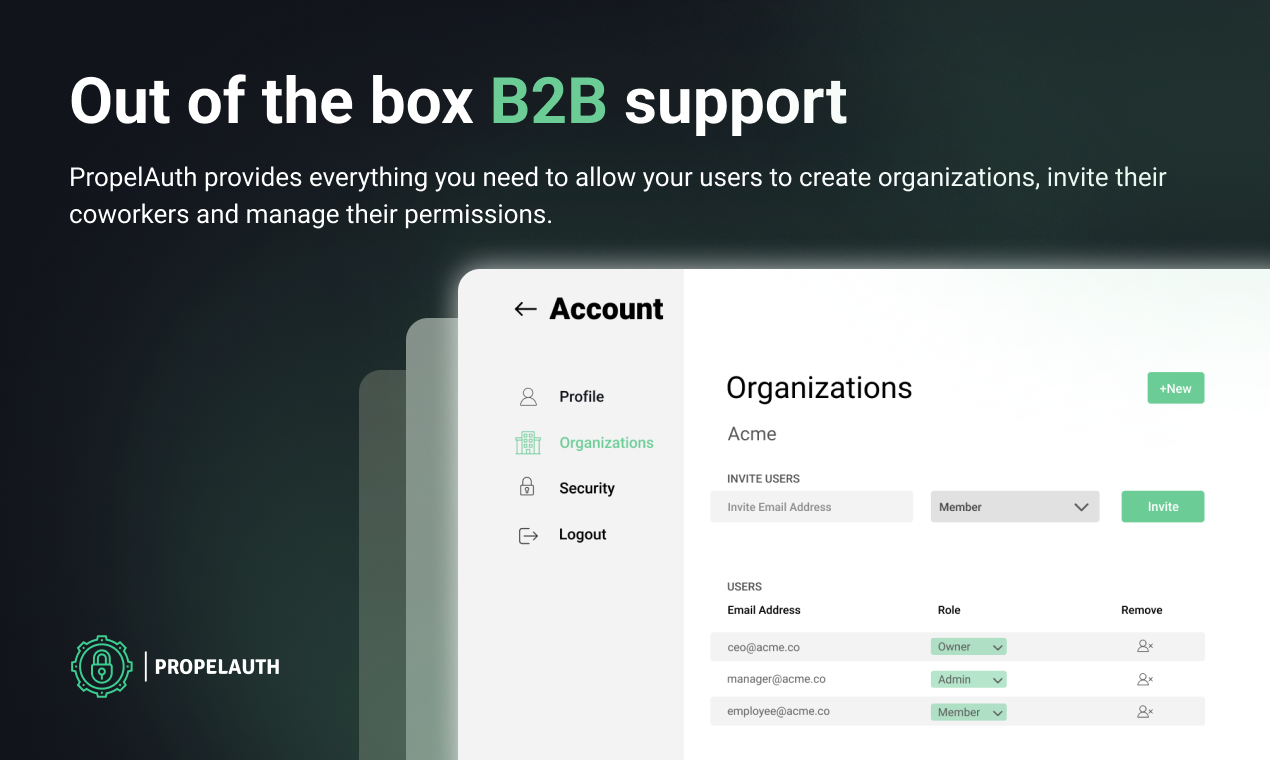
Task: Click the Organizations building icon
Action: (x=528, y=443)
